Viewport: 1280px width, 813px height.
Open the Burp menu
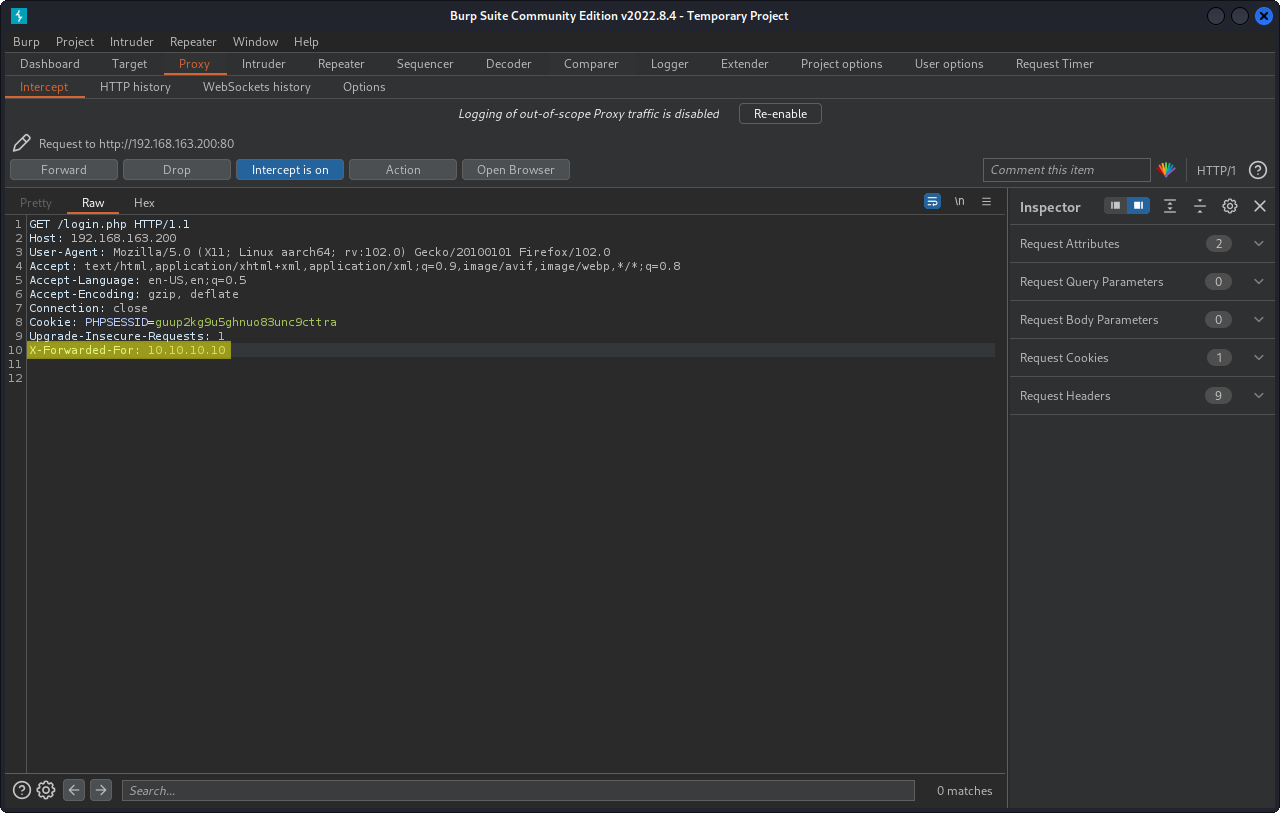26,42
